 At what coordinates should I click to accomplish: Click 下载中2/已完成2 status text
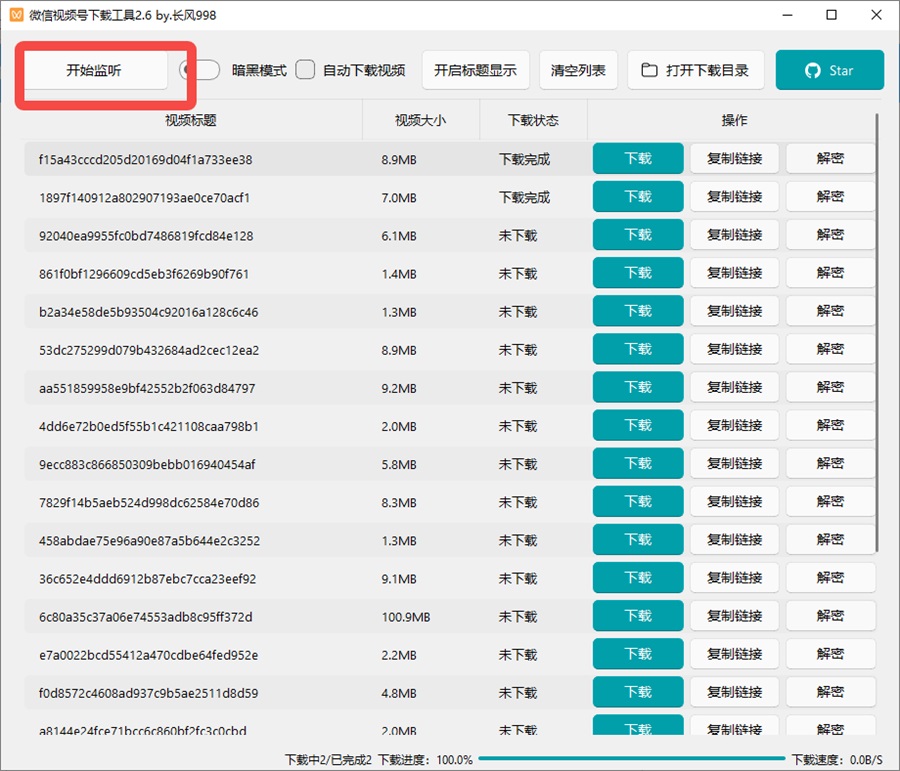click(329, 760)
